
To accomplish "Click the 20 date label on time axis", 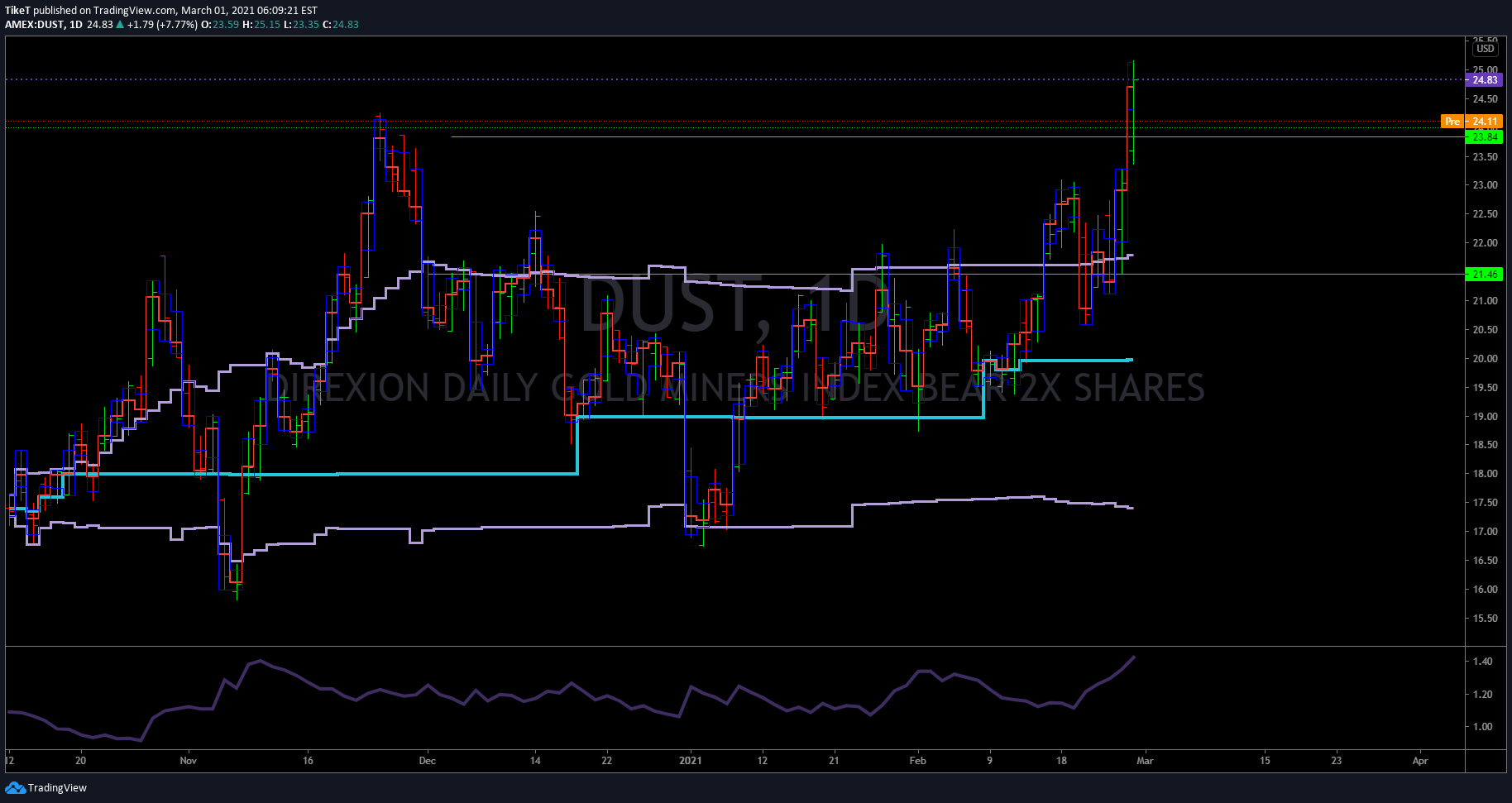I will tap(80, 761).
